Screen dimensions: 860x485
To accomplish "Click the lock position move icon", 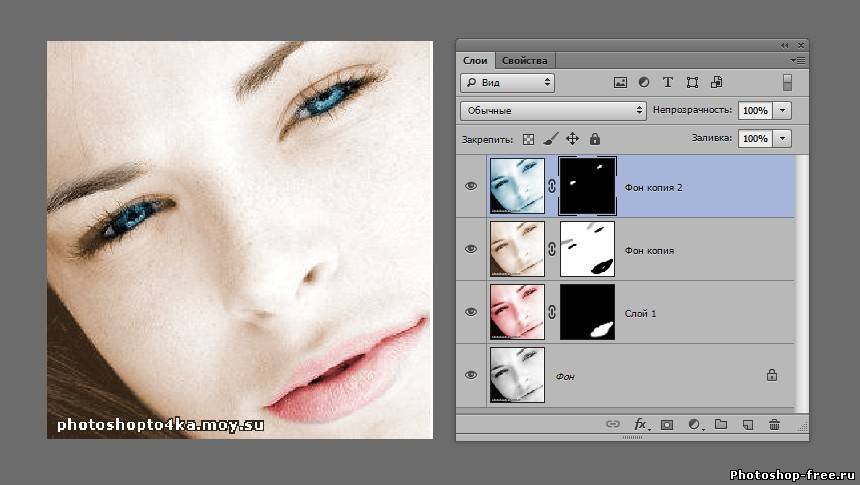I will click(x=572, y=139).
